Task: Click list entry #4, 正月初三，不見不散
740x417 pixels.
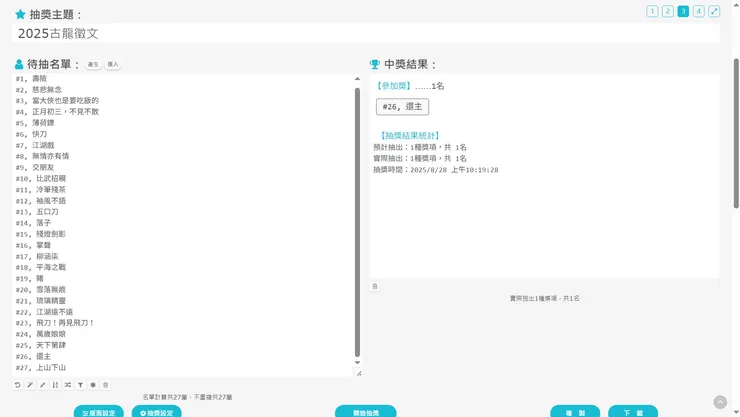Action: click(x=57, y=112)
